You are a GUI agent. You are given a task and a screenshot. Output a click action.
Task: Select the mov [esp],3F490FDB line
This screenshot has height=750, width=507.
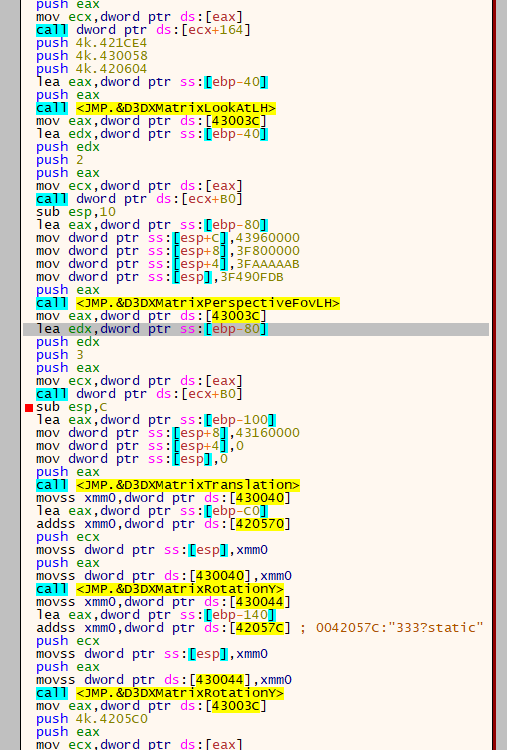point(160,277)
